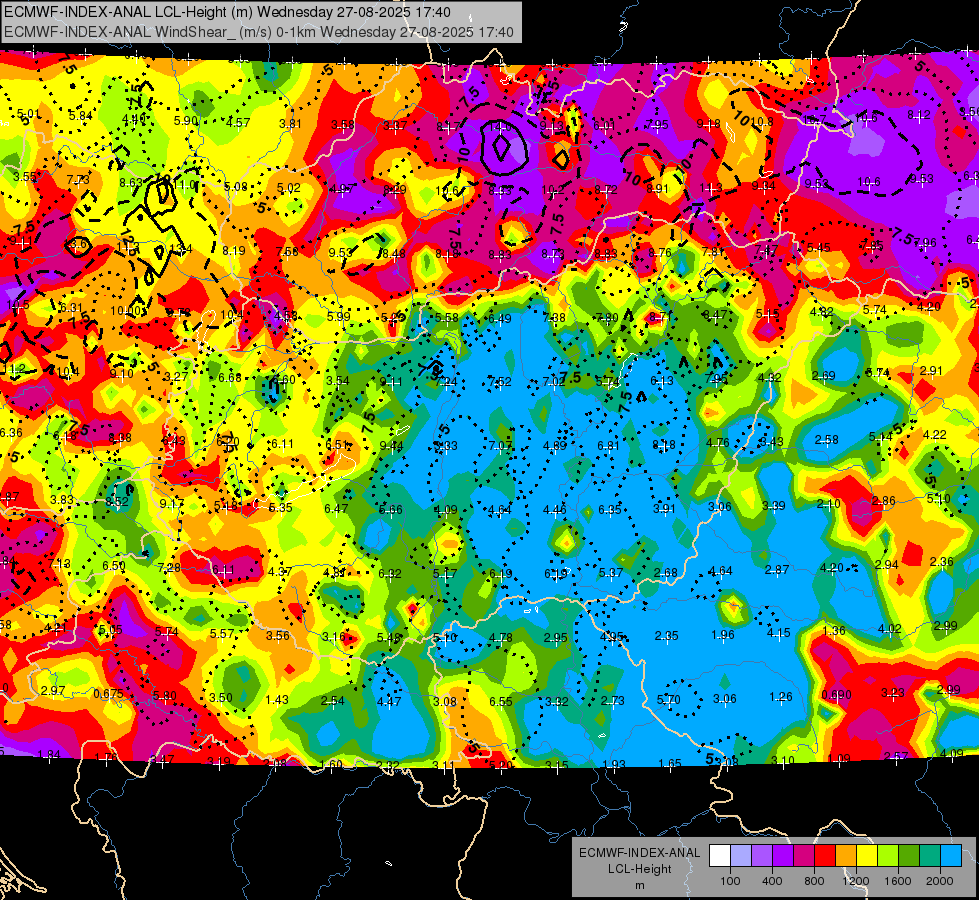This screenshot has width=979, height=900.
Task: Click the grid value 0.690
Action: pos(837,695)
